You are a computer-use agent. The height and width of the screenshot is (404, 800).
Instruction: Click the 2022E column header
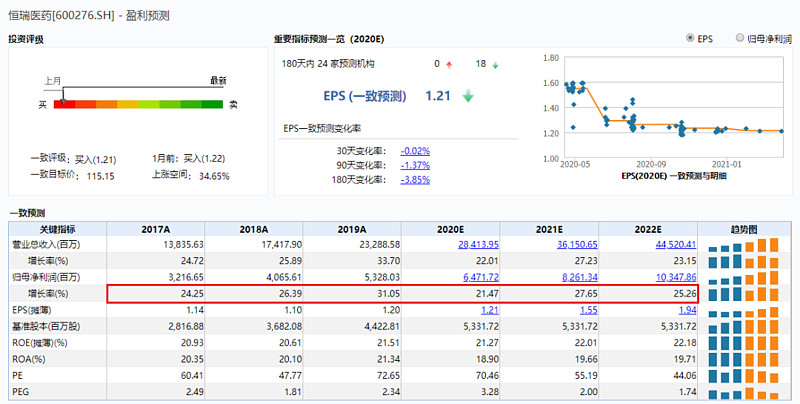tap(648, 229)
